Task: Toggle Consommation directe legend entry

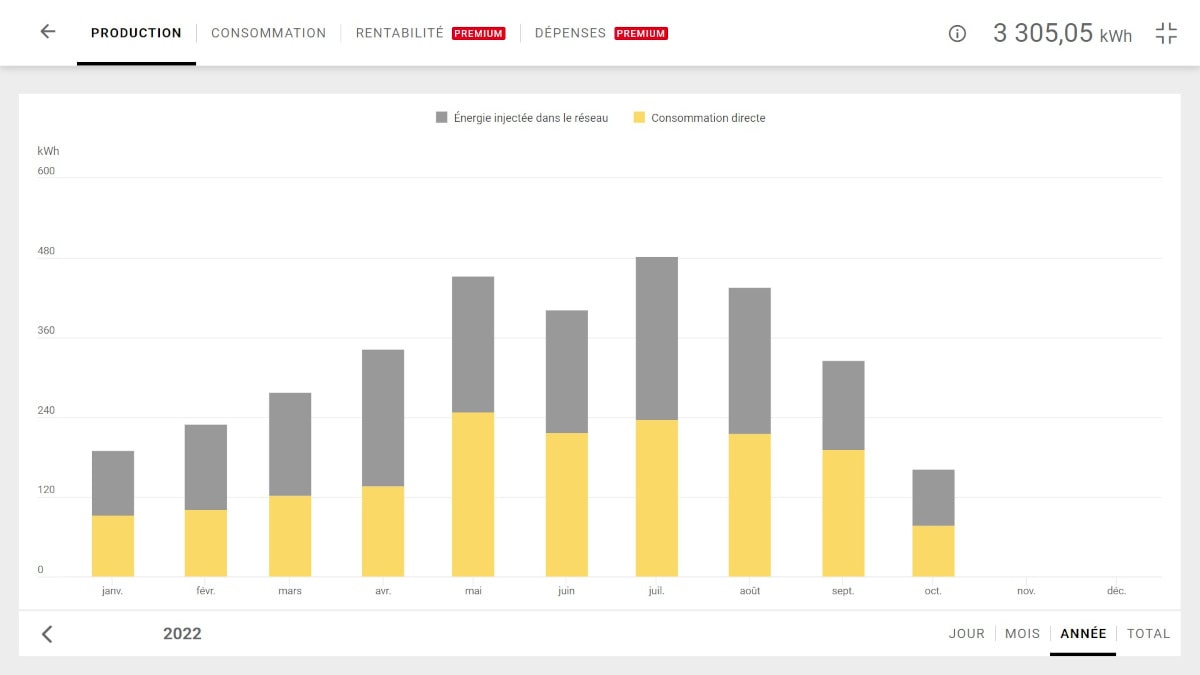Action: coord(707,118)
